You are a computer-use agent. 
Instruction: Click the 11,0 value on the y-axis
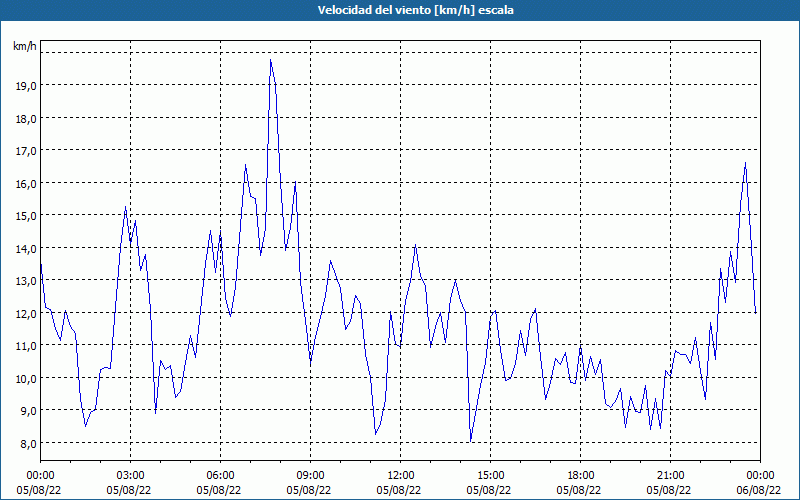tap(26, 346)
